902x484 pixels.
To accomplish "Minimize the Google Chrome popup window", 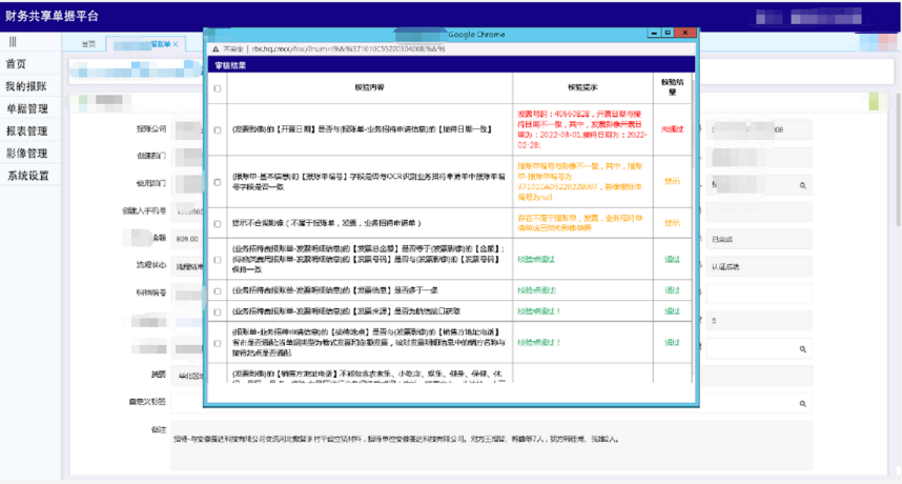I will click(652, 33).
